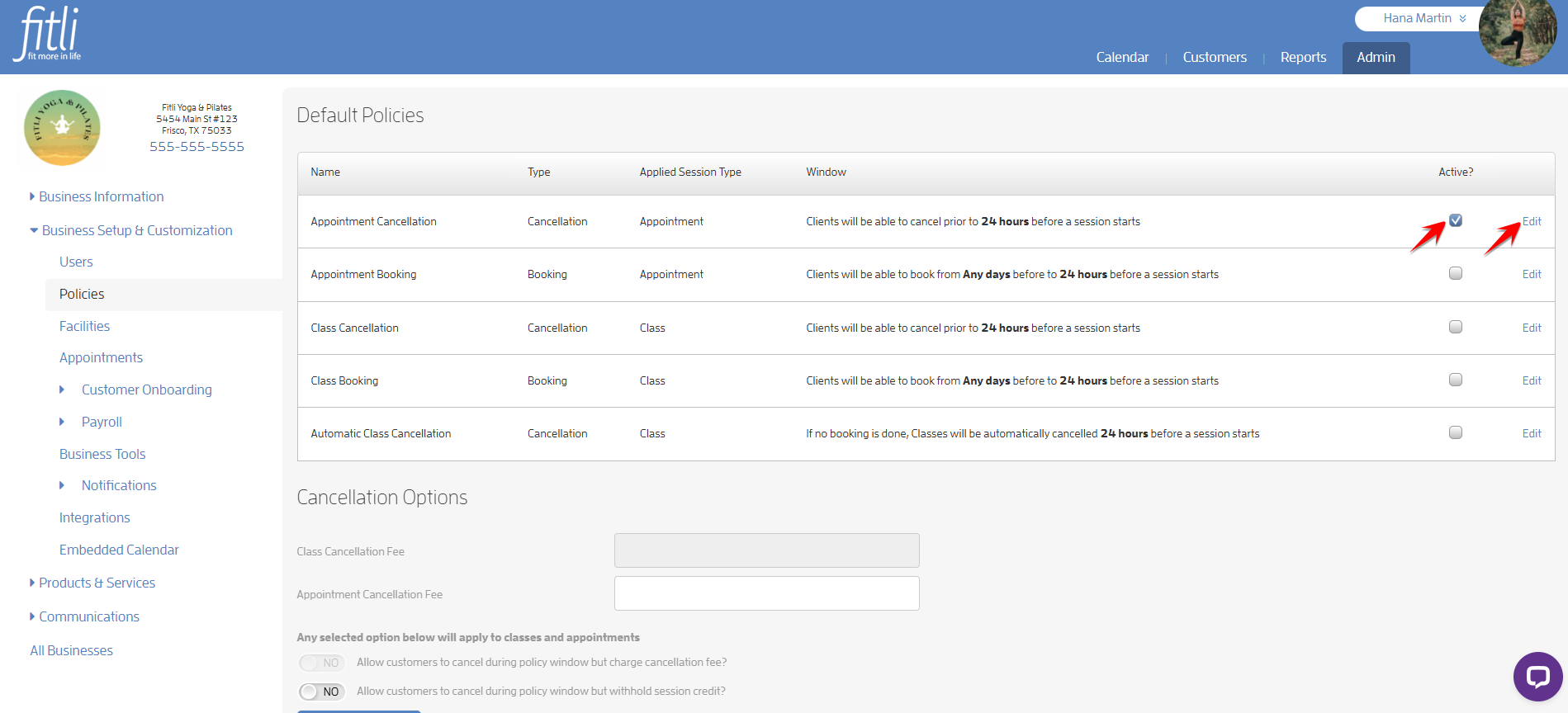The image size is (1568, 713).
Task: Select the Admin tab
Action: pyautogui.click(x=1376, y=58)
